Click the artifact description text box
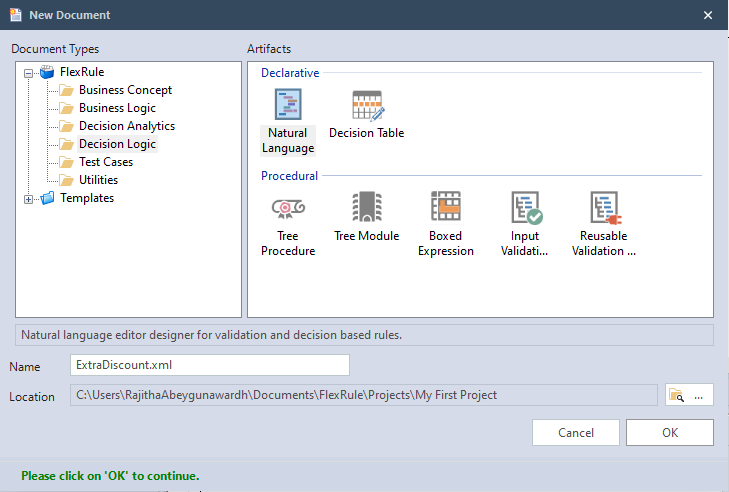Screen dimensions: 729x492 tap(364, 335)
